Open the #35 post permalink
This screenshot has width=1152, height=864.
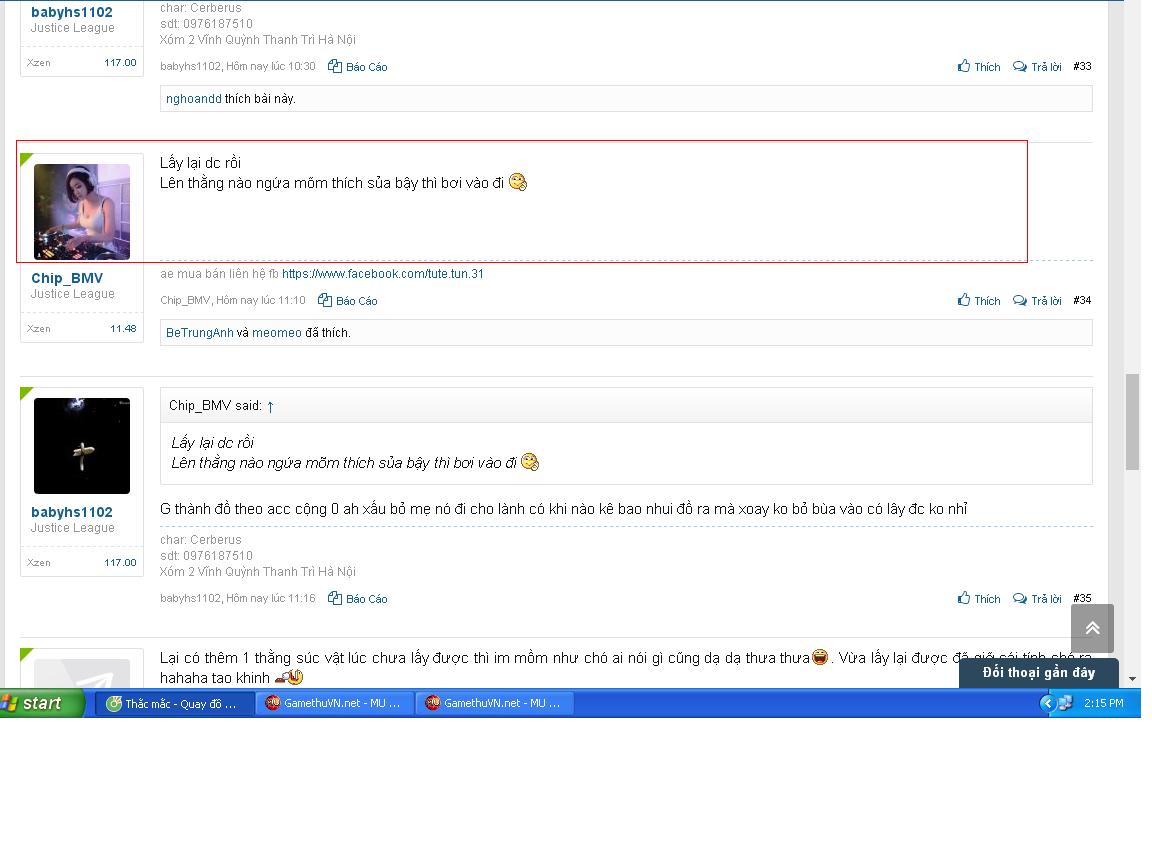(1082, 598)
